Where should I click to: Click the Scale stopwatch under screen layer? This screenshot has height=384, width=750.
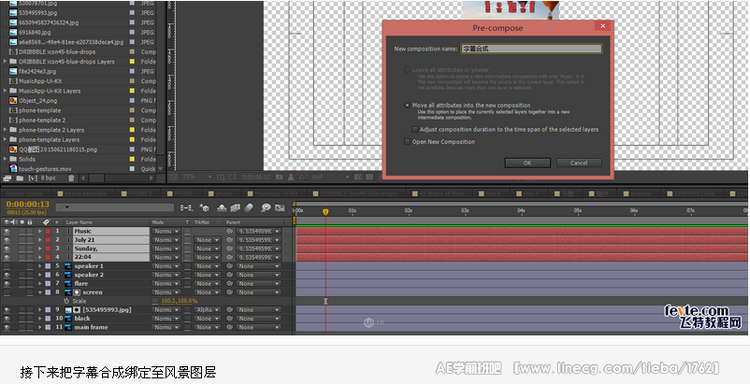click(66, 301)
